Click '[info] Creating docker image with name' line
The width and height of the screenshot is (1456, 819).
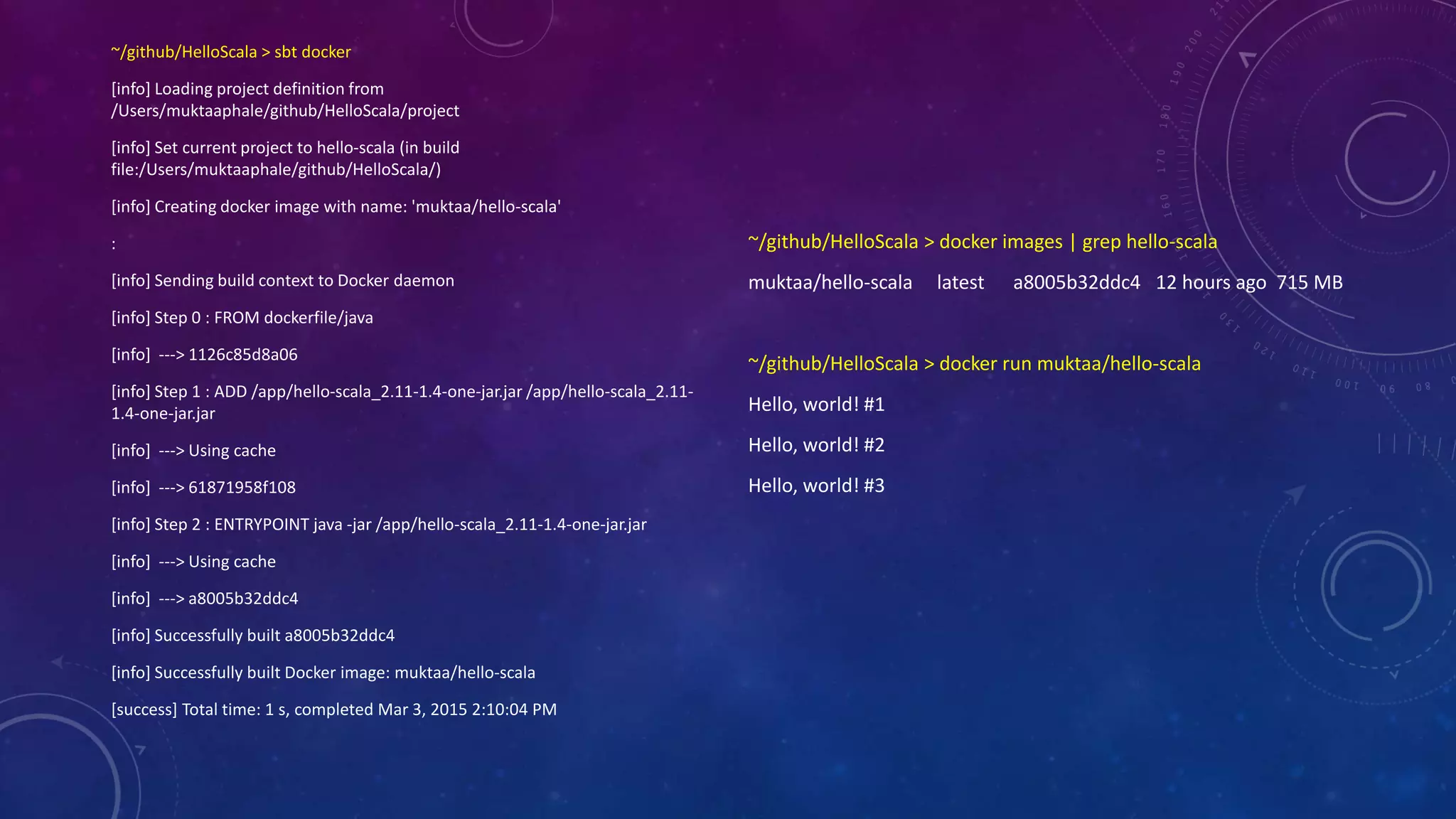336,207
